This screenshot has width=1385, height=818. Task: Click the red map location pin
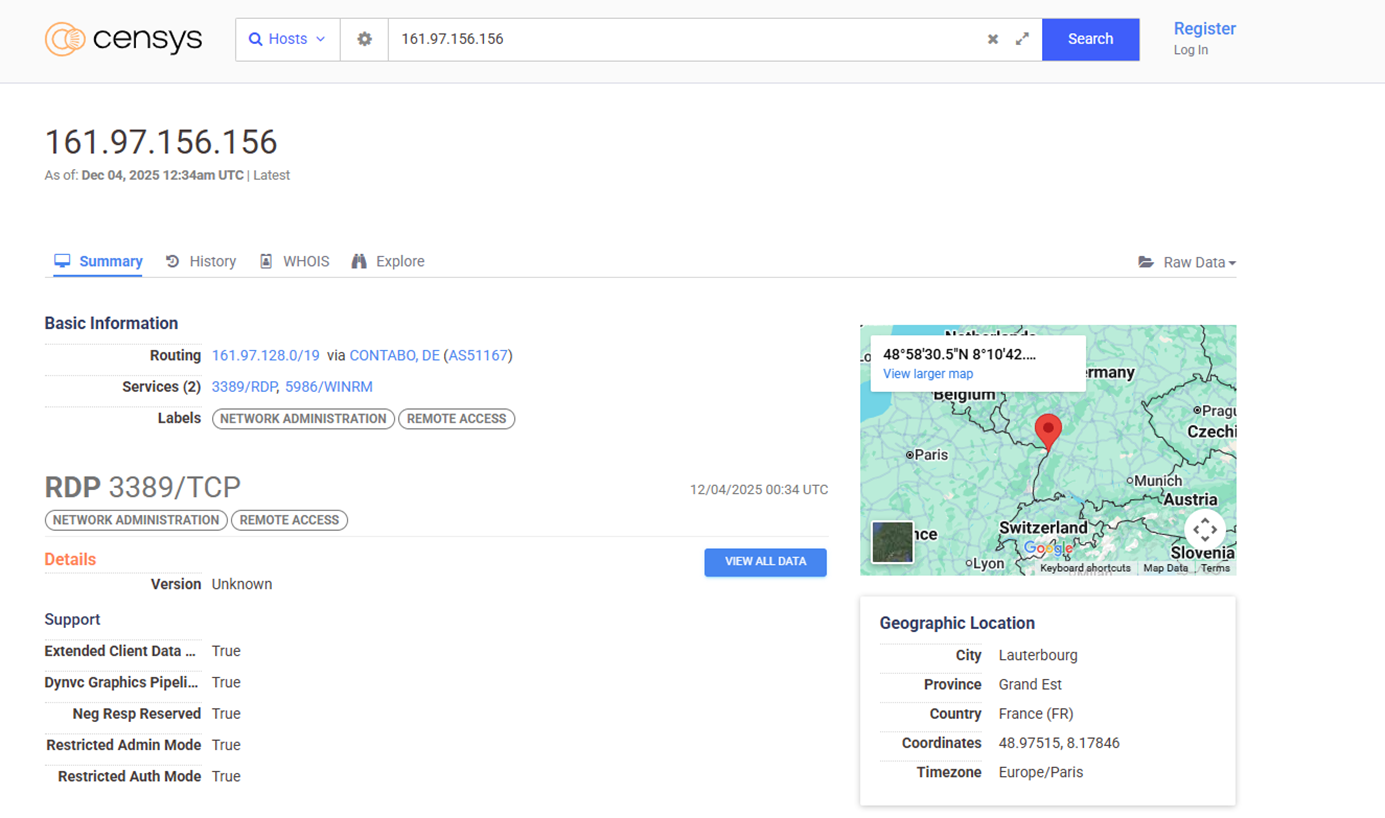point(1047,431)
